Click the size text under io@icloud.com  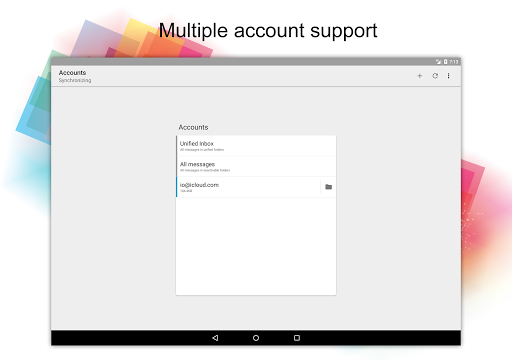(x=186, y=191)
